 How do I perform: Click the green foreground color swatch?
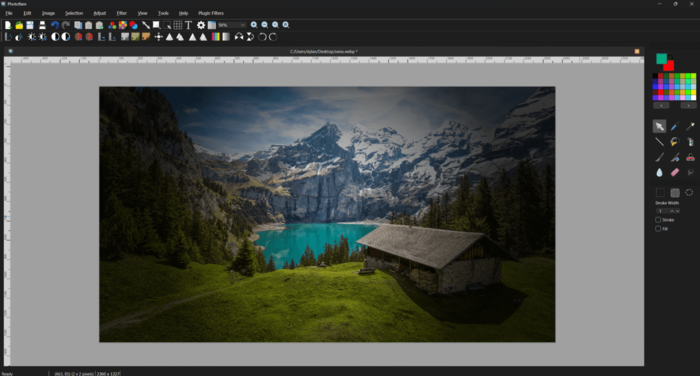point(661,58)
